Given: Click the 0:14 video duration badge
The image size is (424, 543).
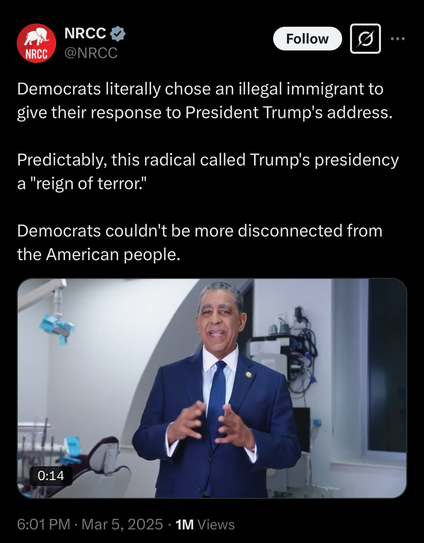Looking at the screenshot, I should click(51, 475).
